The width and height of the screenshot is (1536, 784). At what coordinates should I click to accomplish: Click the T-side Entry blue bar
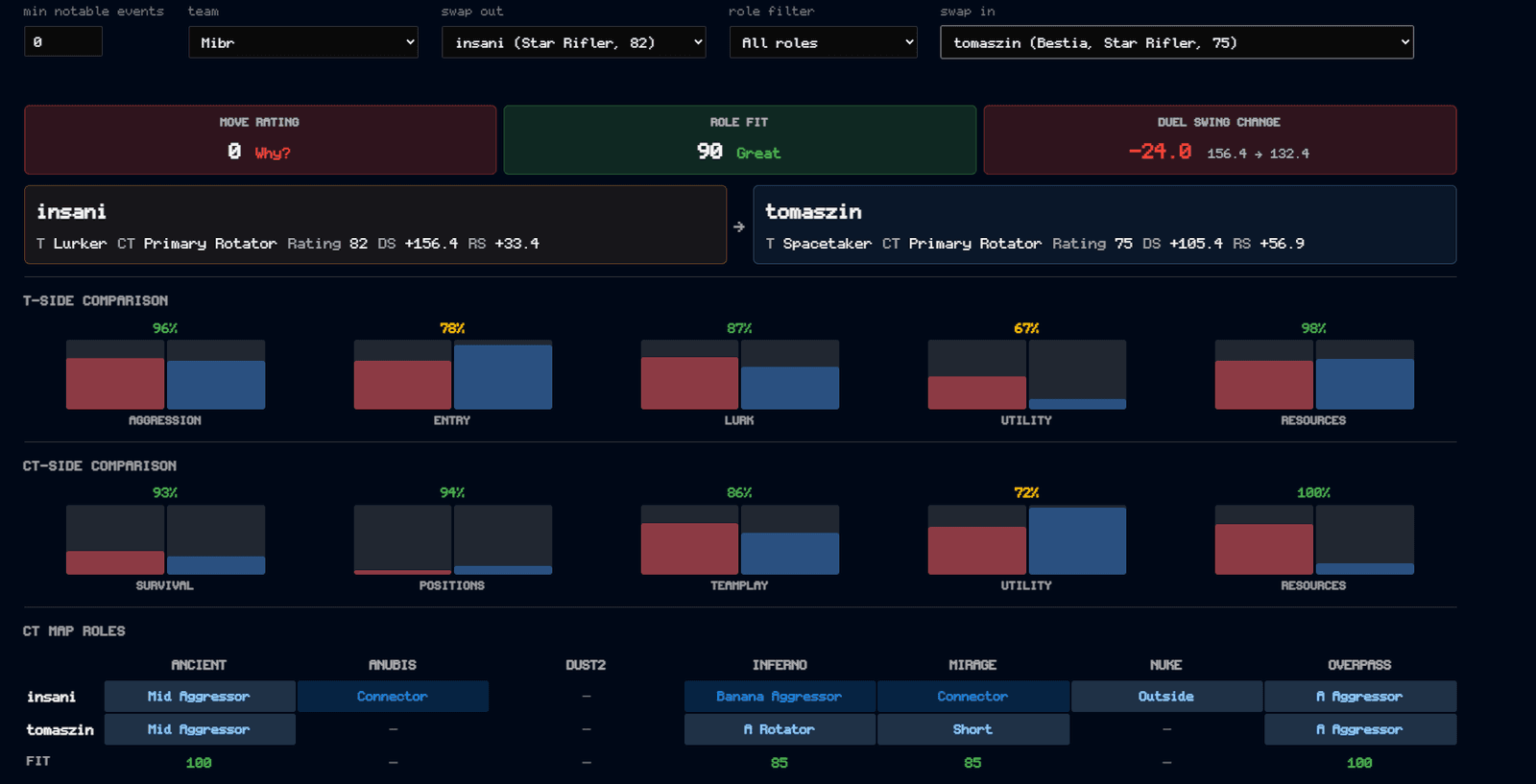tap(503, 377)
